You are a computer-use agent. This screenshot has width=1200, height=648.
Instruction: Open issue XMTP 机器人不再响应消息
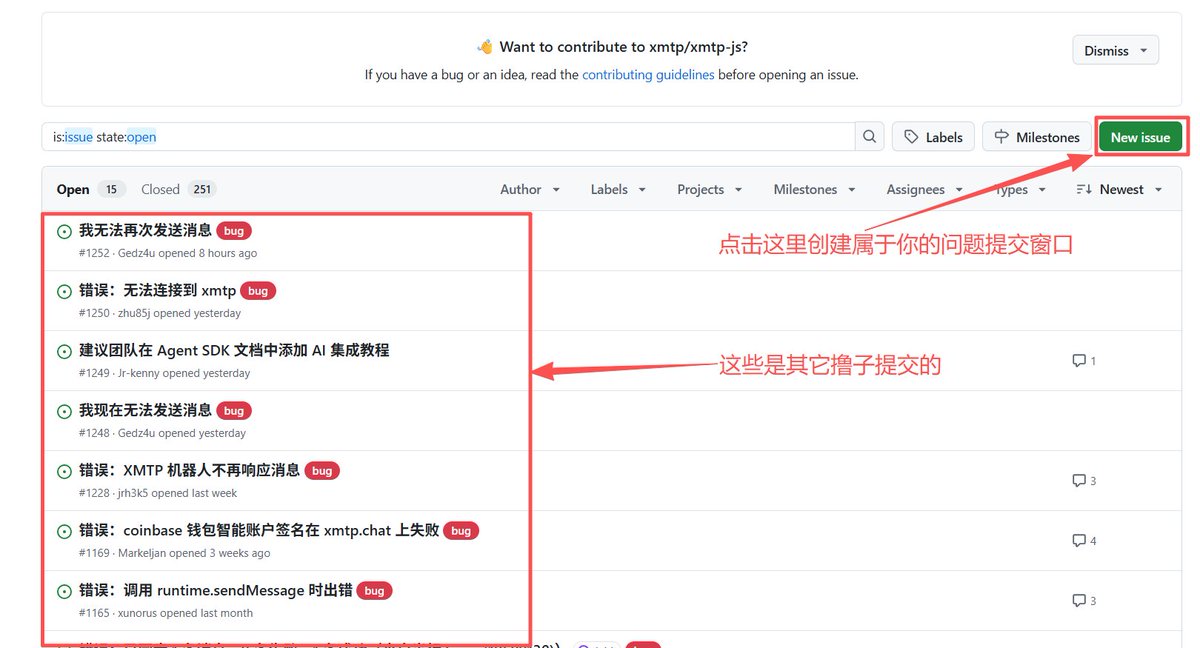pyautogui.click(x=189, y=470)
